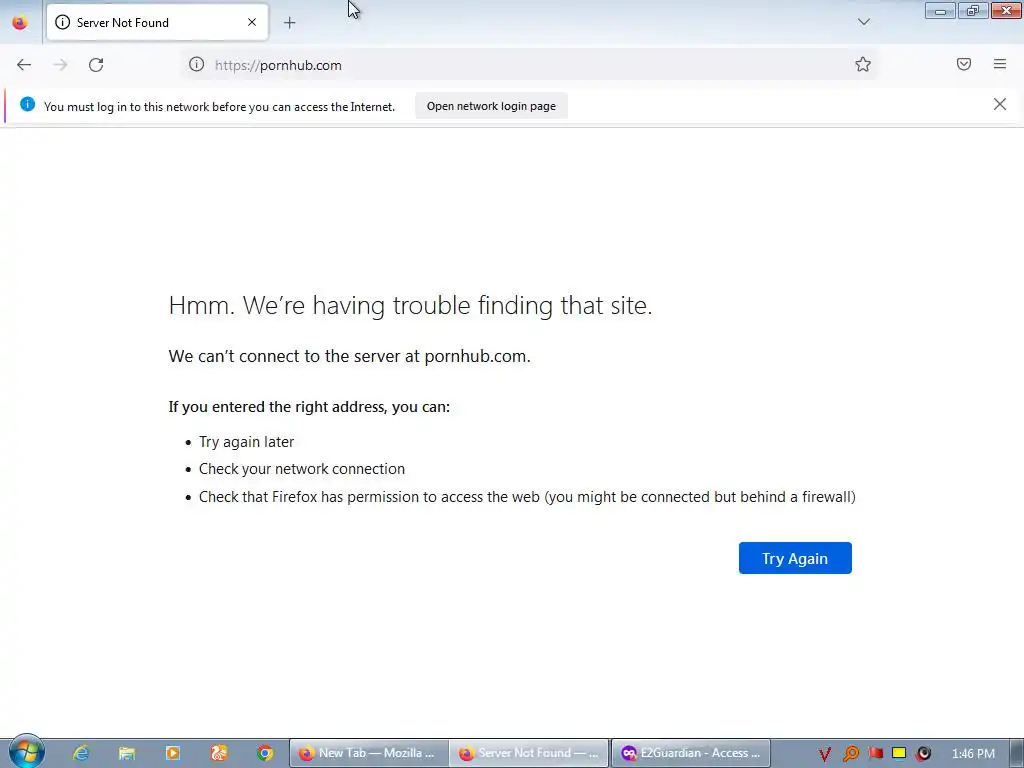Click the Firefox View icon
The image size is (1024, 768).
coord(20,23)
